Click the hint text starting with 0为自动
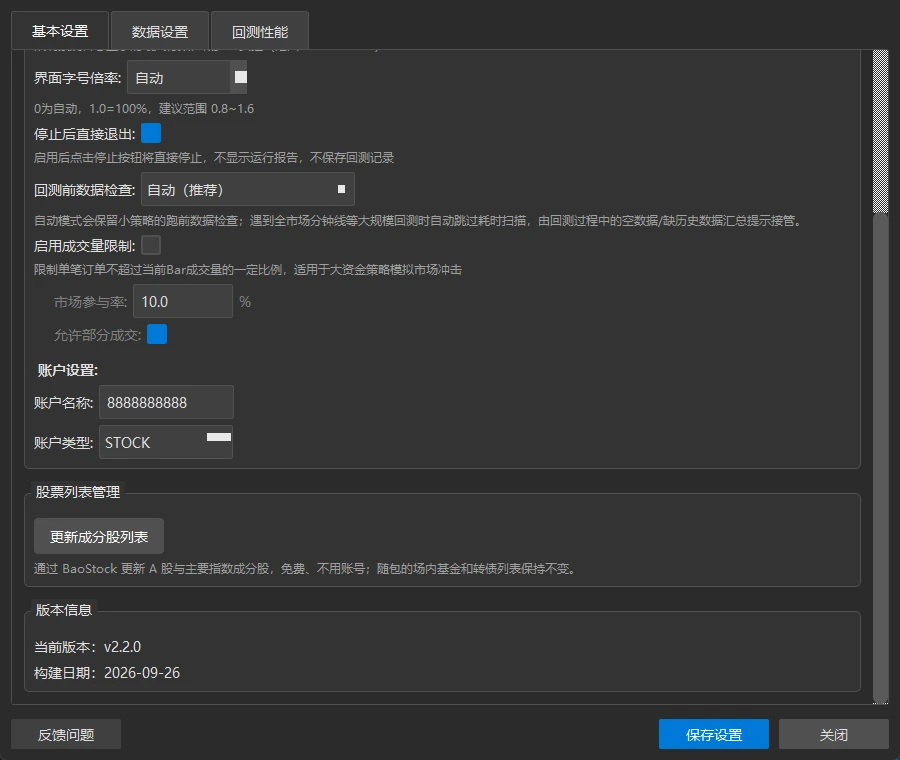Screen dimensions: 900x760 click(144, 108)
